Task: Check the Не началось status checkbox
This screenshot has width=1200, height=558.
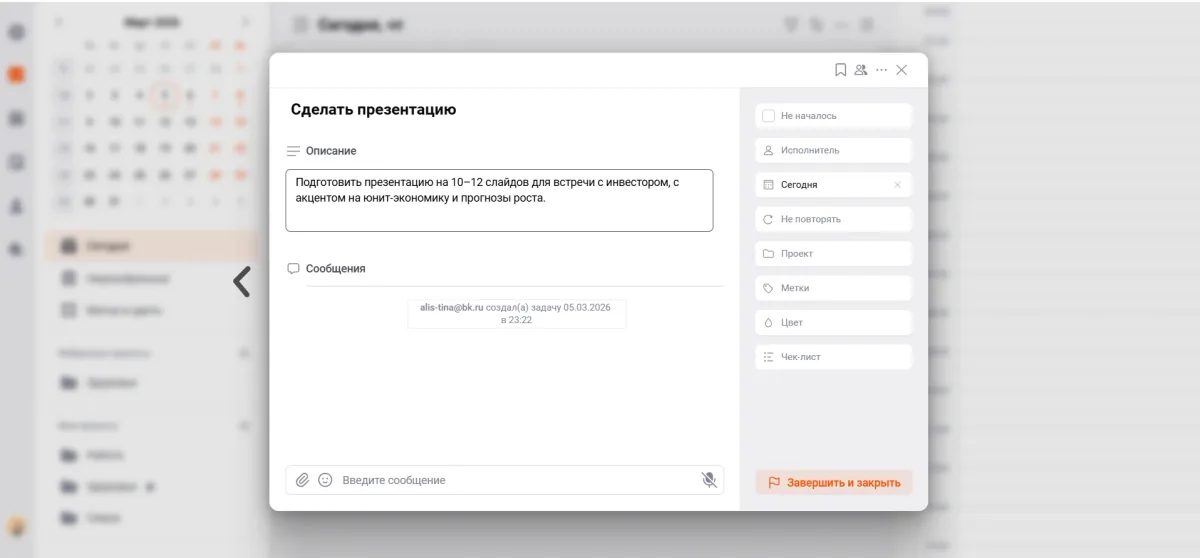Action: 768,116
